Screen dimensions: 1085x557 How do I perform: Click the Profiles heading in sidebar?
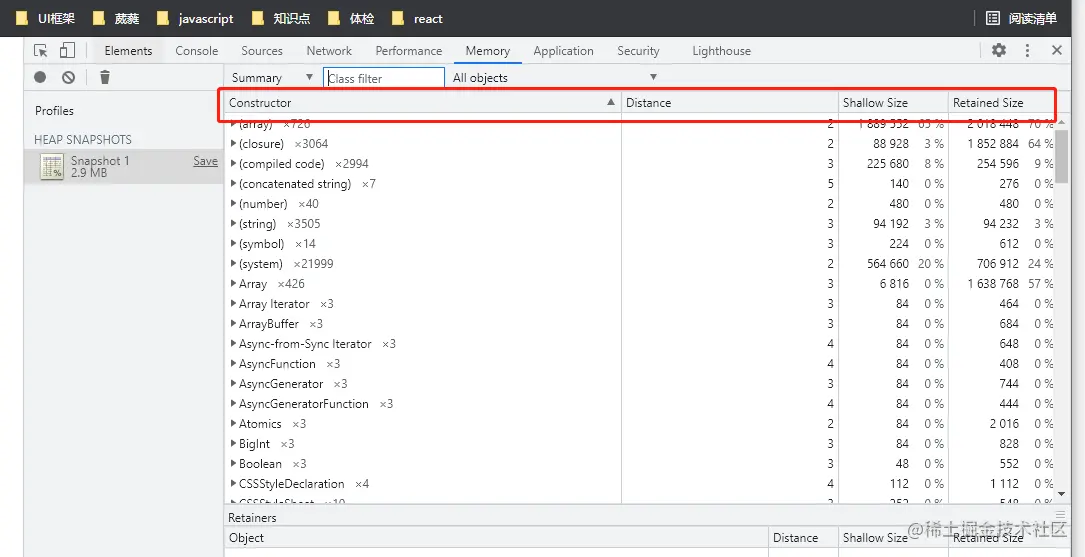(55, 111)
